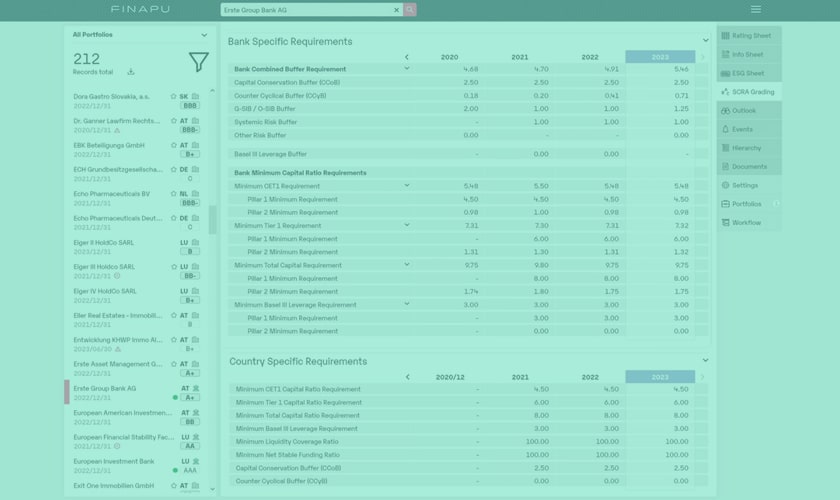Select Erste Group Bank AG record
The height and width of the screenshot is (500, 840).
(x=137, y=392)
